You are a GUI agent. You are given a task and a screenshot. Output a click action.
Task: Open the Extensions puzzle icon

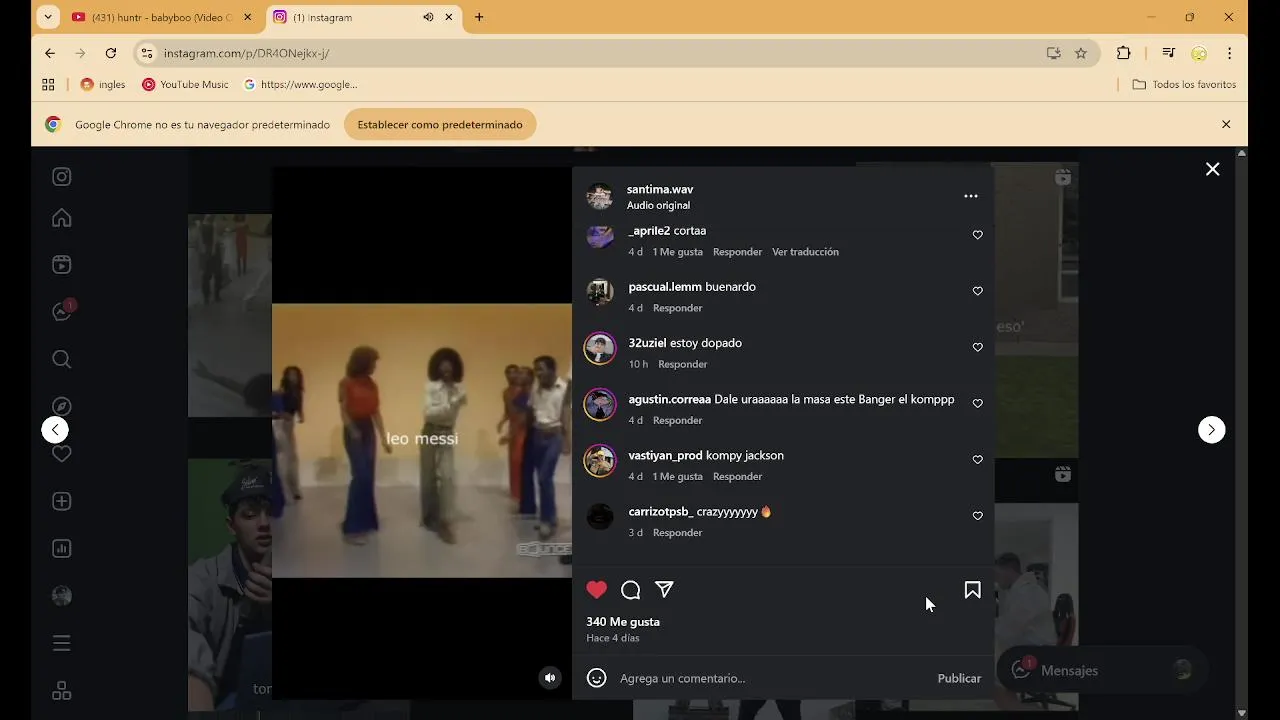pos(1124,53)
